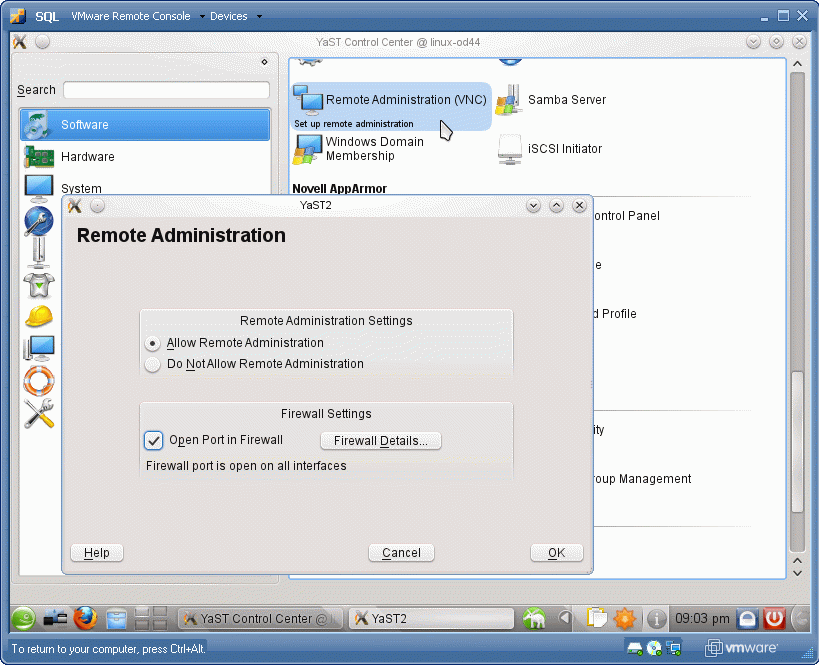819x665 pixels.
Task: Click the hard hat security sidebar icon
Action: [39, 317]
